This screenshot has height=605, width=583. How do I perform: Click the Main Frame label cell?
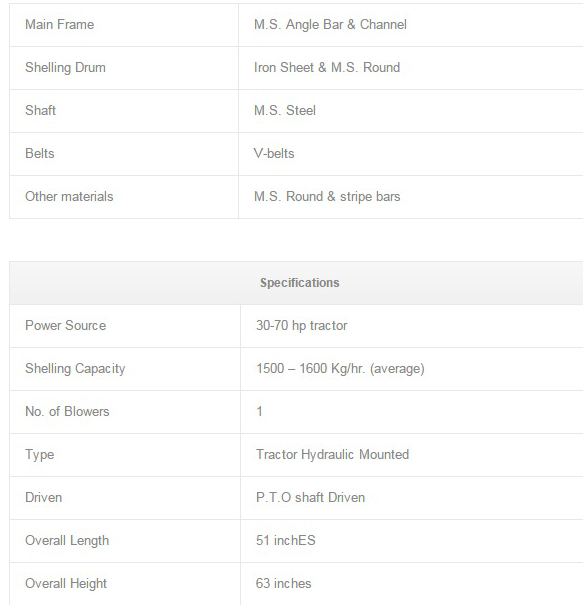pyautogui.click(x=124, y=25)
